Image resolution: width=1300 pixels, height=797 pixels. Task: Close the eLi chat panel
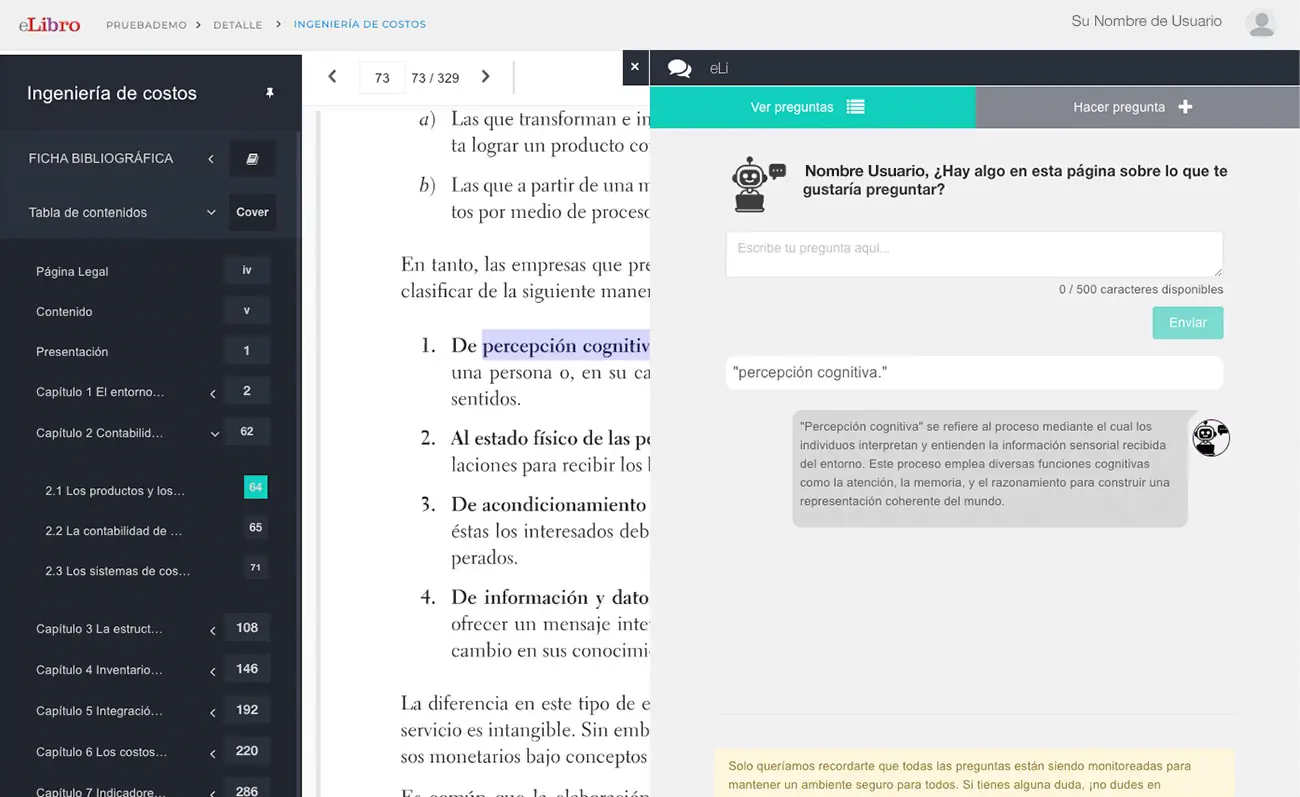pos(634,67)
